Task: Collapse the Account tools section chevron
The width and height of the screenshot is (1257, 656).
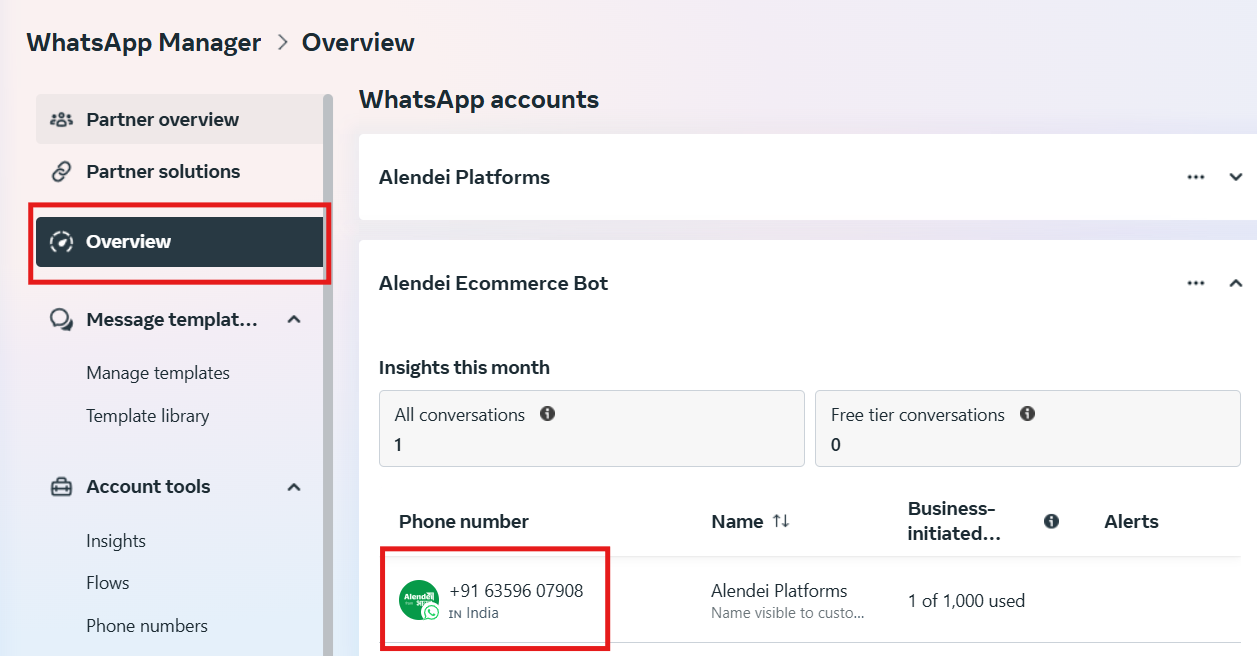Action: click(294, 487)
